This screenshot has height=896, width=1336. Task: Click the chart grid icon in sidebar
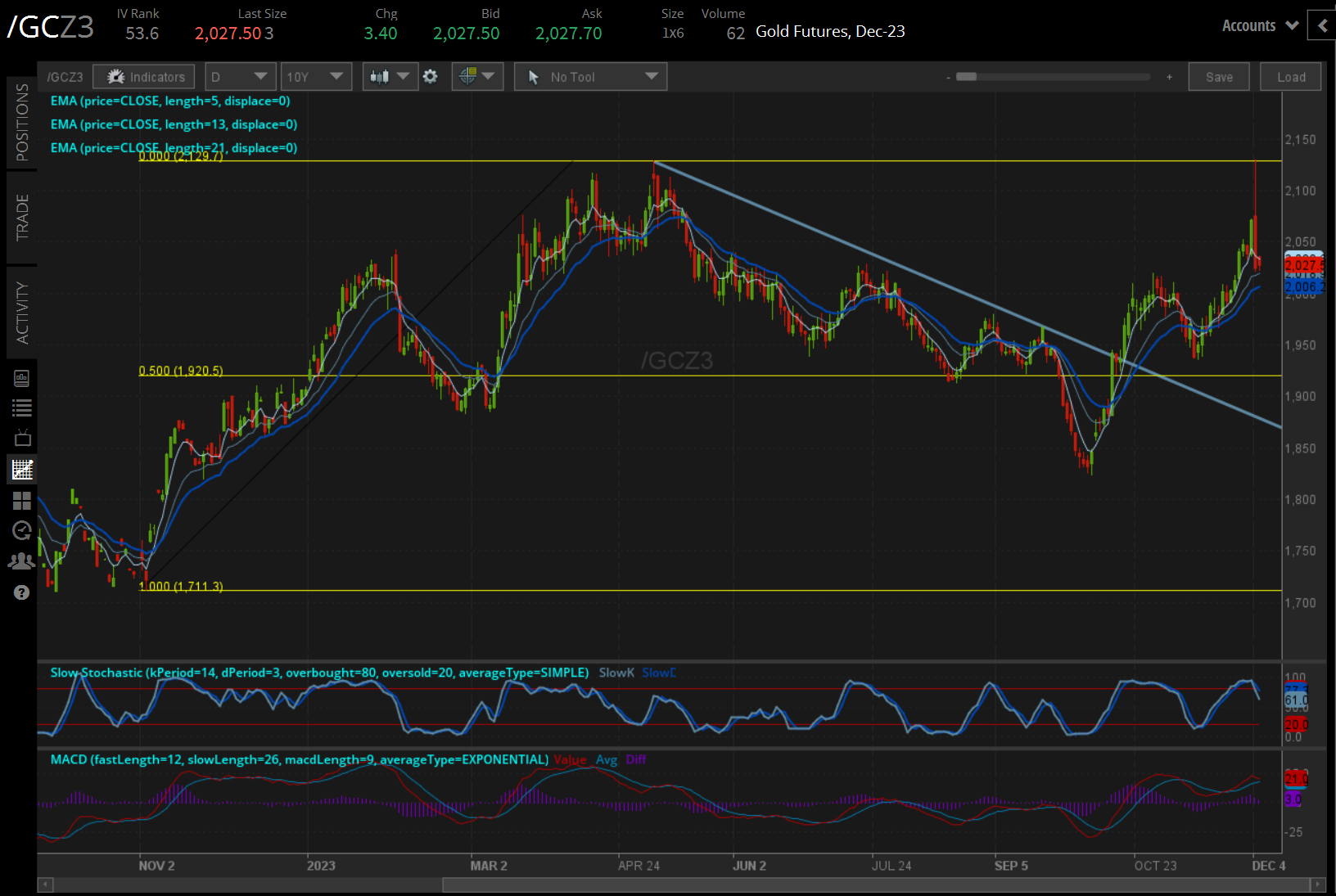pyautogui.click(x=22, y=470)
